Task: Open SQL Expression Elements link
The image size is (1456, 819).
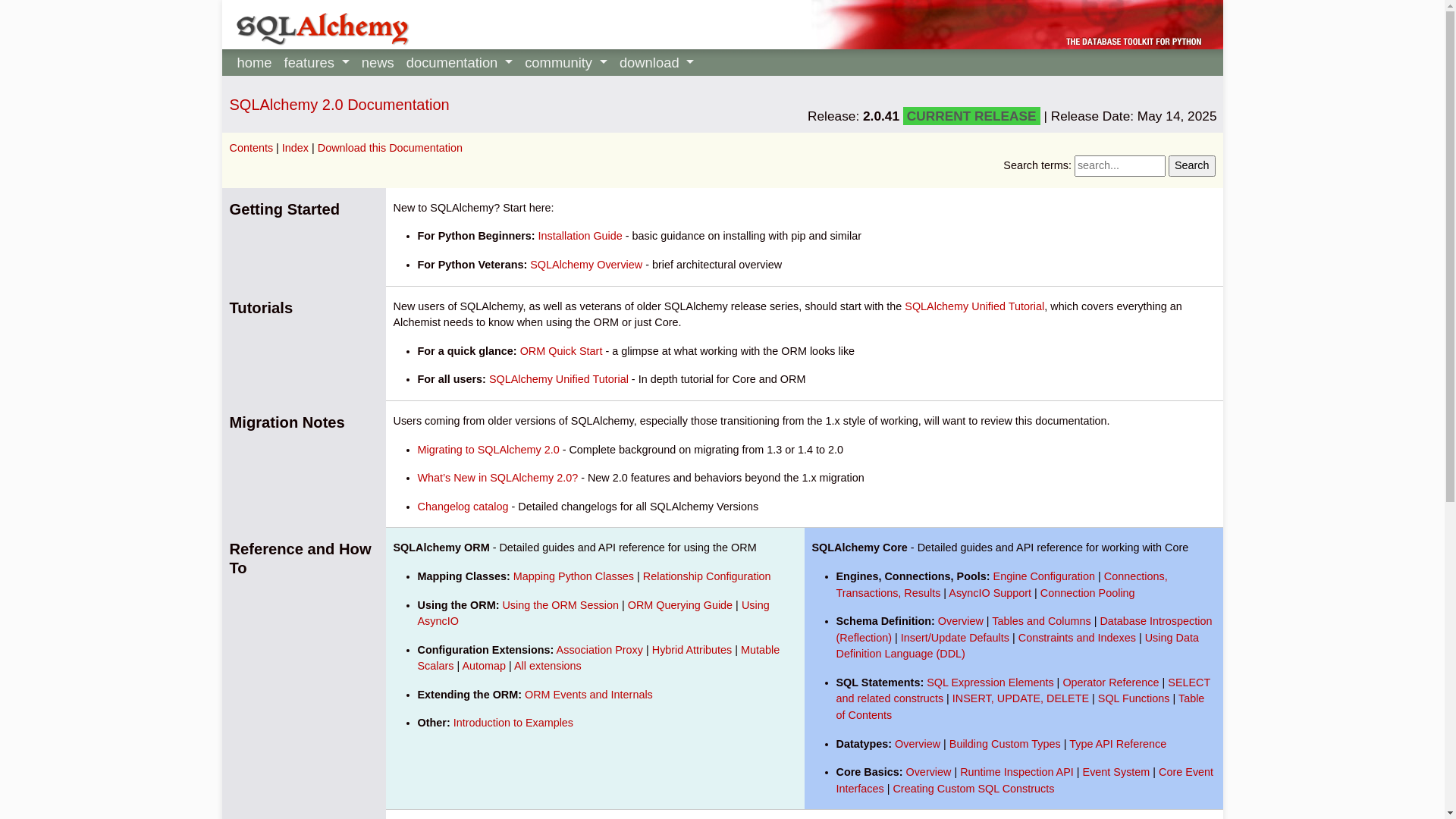Action: click(990, 682)
